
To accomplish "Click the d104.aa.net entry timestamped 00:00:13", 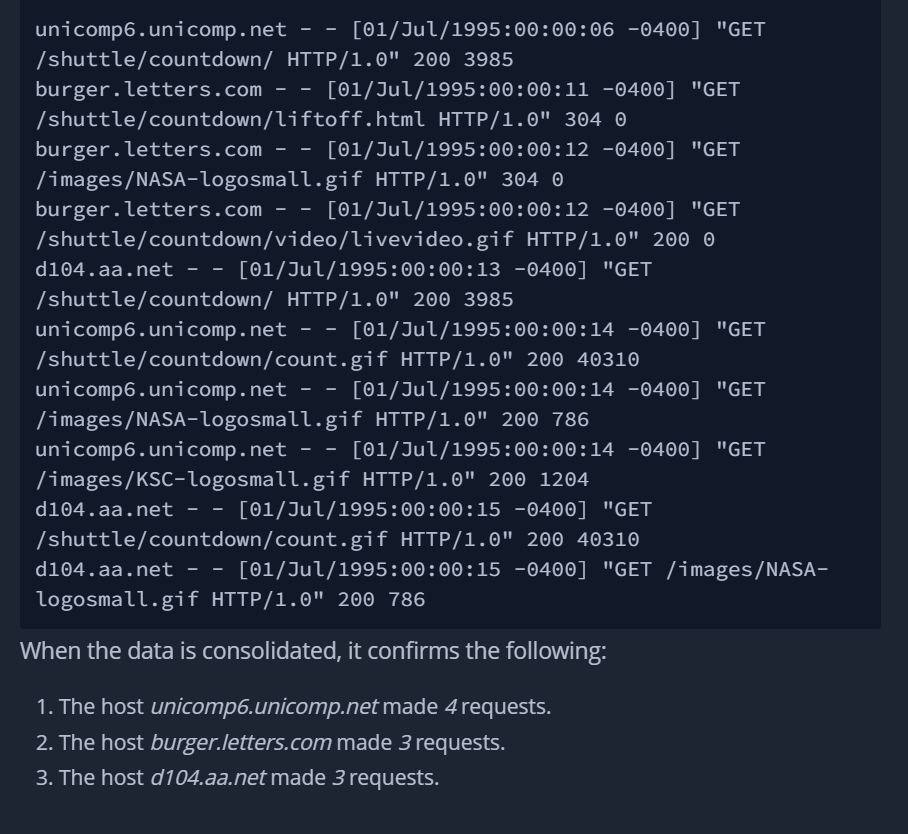I will (343, 270).
